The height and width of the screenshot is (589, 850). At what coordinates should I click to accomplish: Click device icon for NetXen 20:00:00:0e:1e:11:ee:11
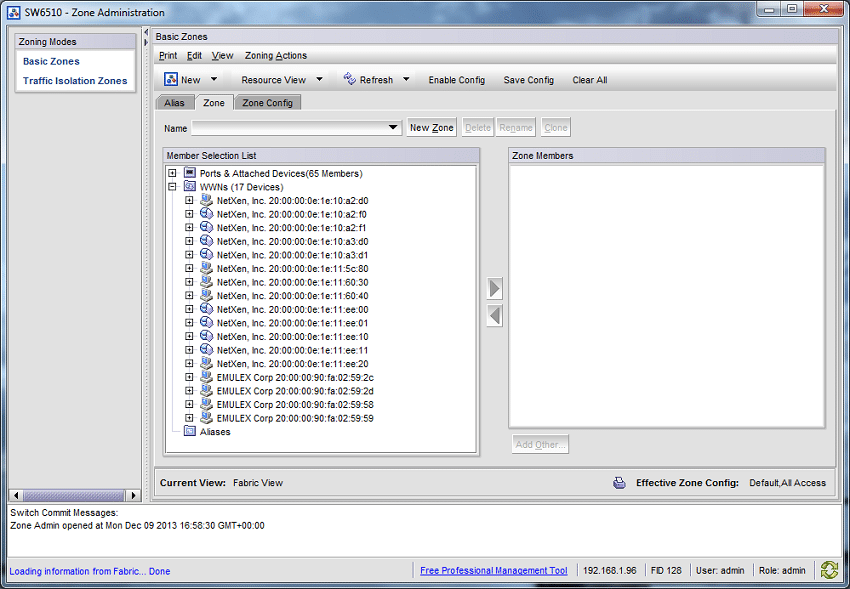click(207, 349)
